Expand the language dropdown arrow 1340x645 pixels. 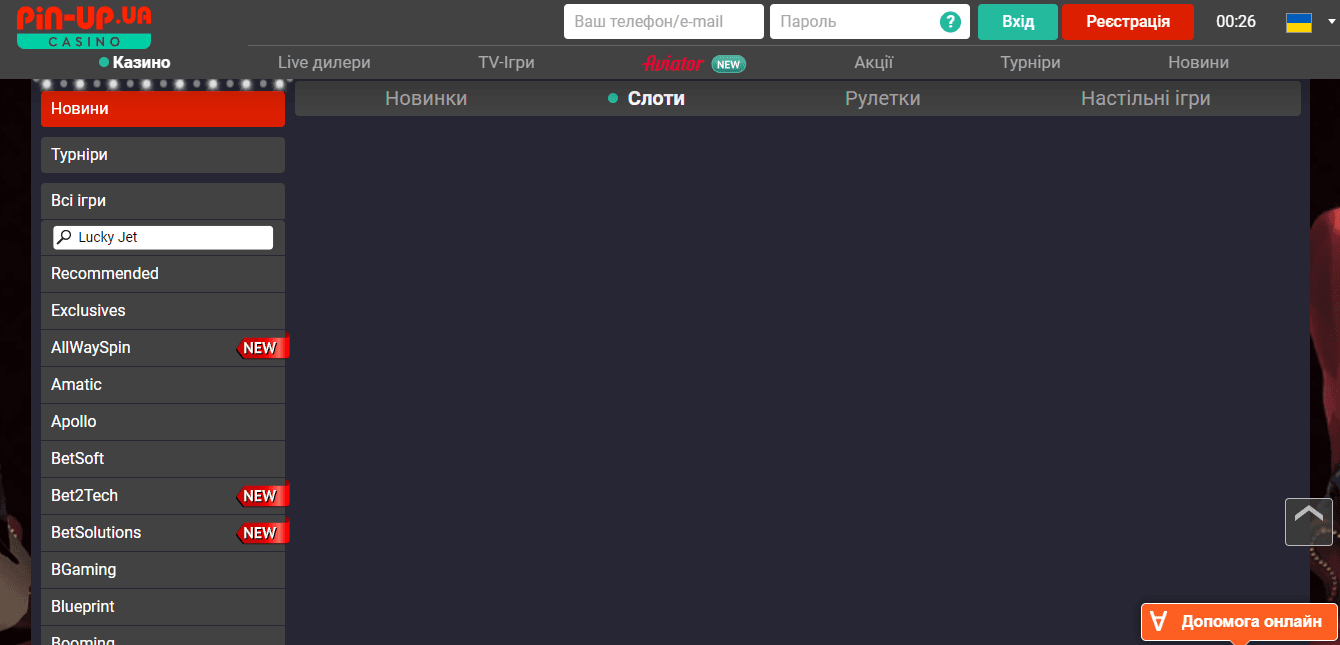pyautogui.click(x=1327, y=20)
